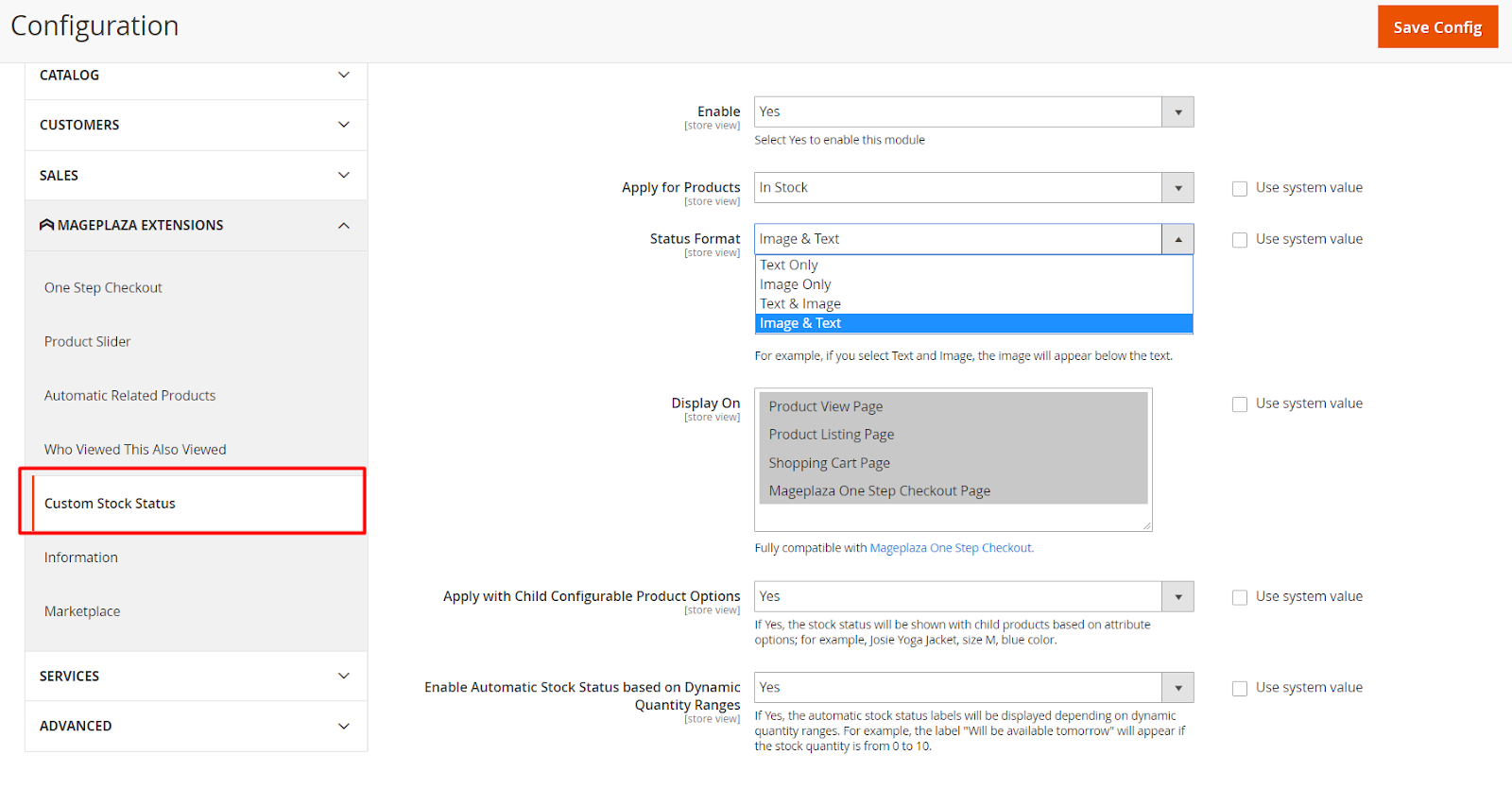Choose Image Only in Status Format list
Viewport: 1512px width, 789px height.
coord(796,284)
